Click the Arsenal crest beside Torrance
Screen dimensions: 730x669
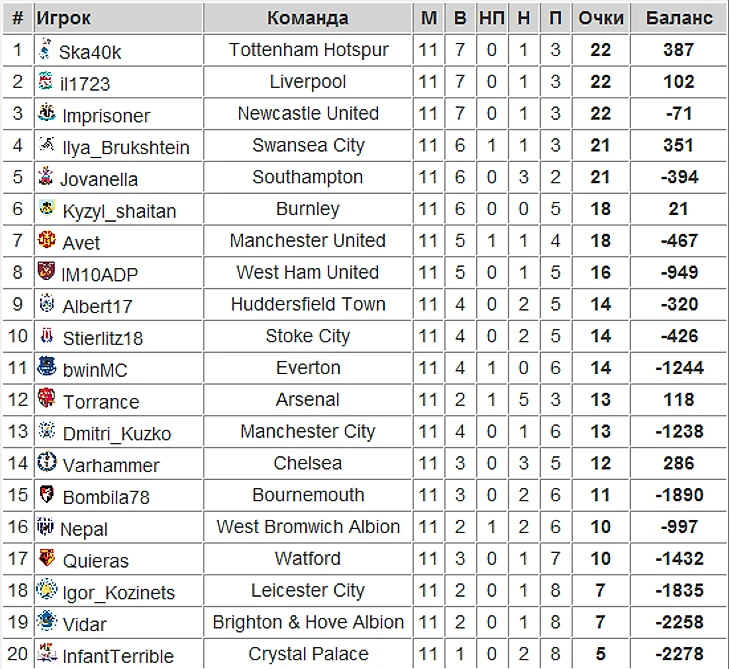point(46,399)
